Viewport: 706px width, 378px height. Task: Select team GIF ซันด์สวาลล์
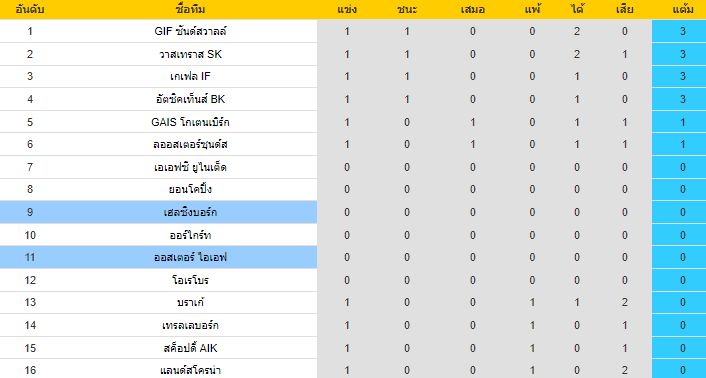pyautogui.click(x=190, y=31)
